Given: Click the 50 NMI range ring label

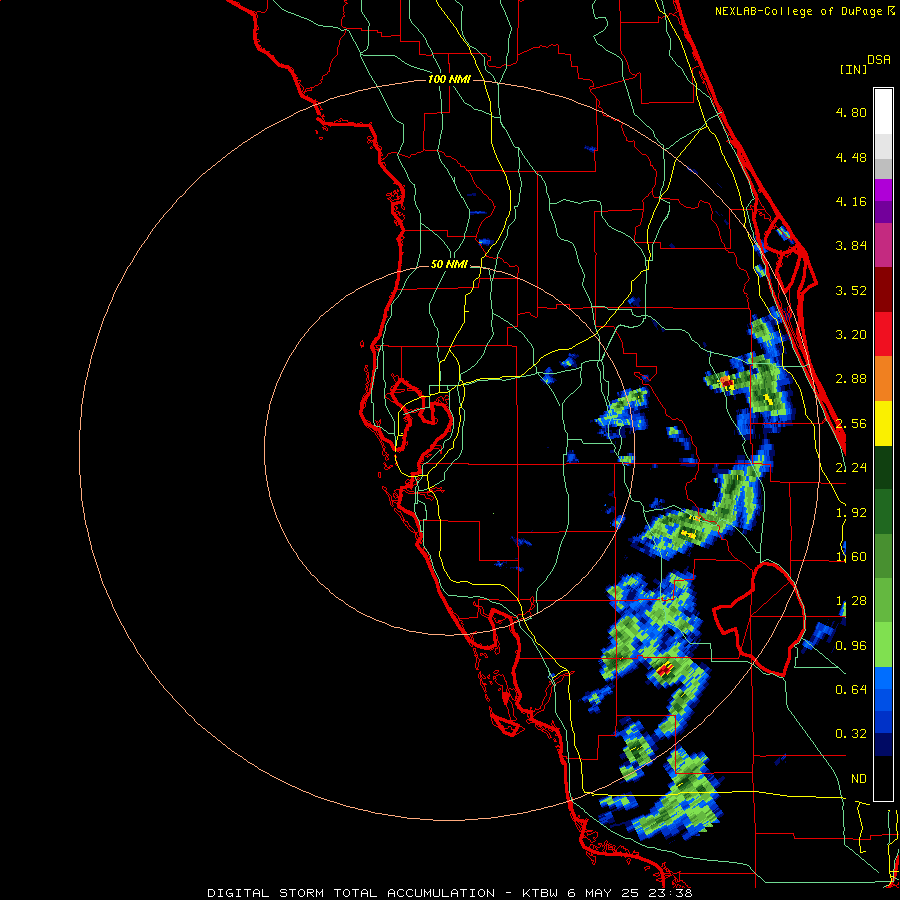Looking at the screenshot, I should pos(449,265).
